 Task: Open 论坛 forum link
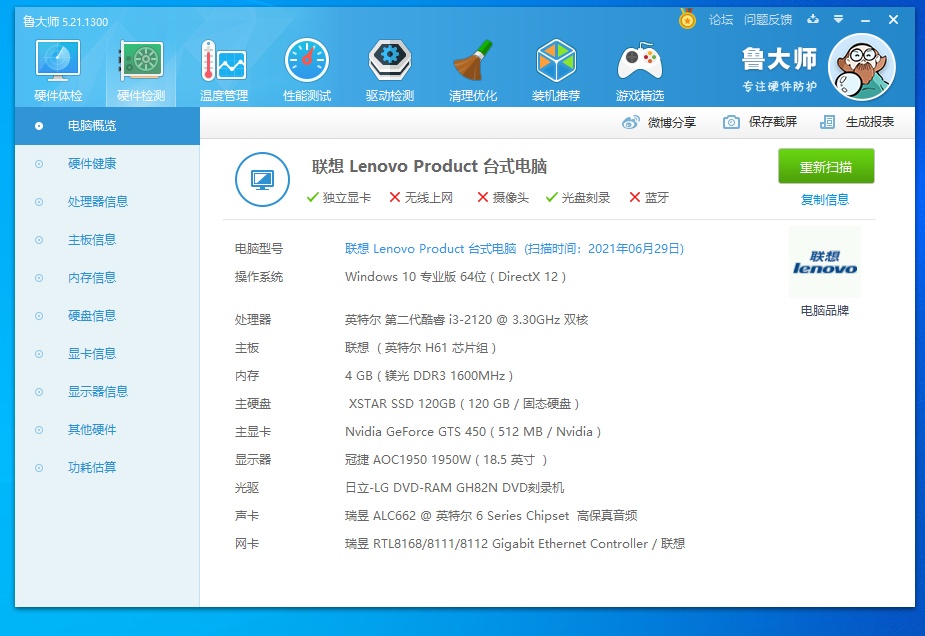coord(720,19)
